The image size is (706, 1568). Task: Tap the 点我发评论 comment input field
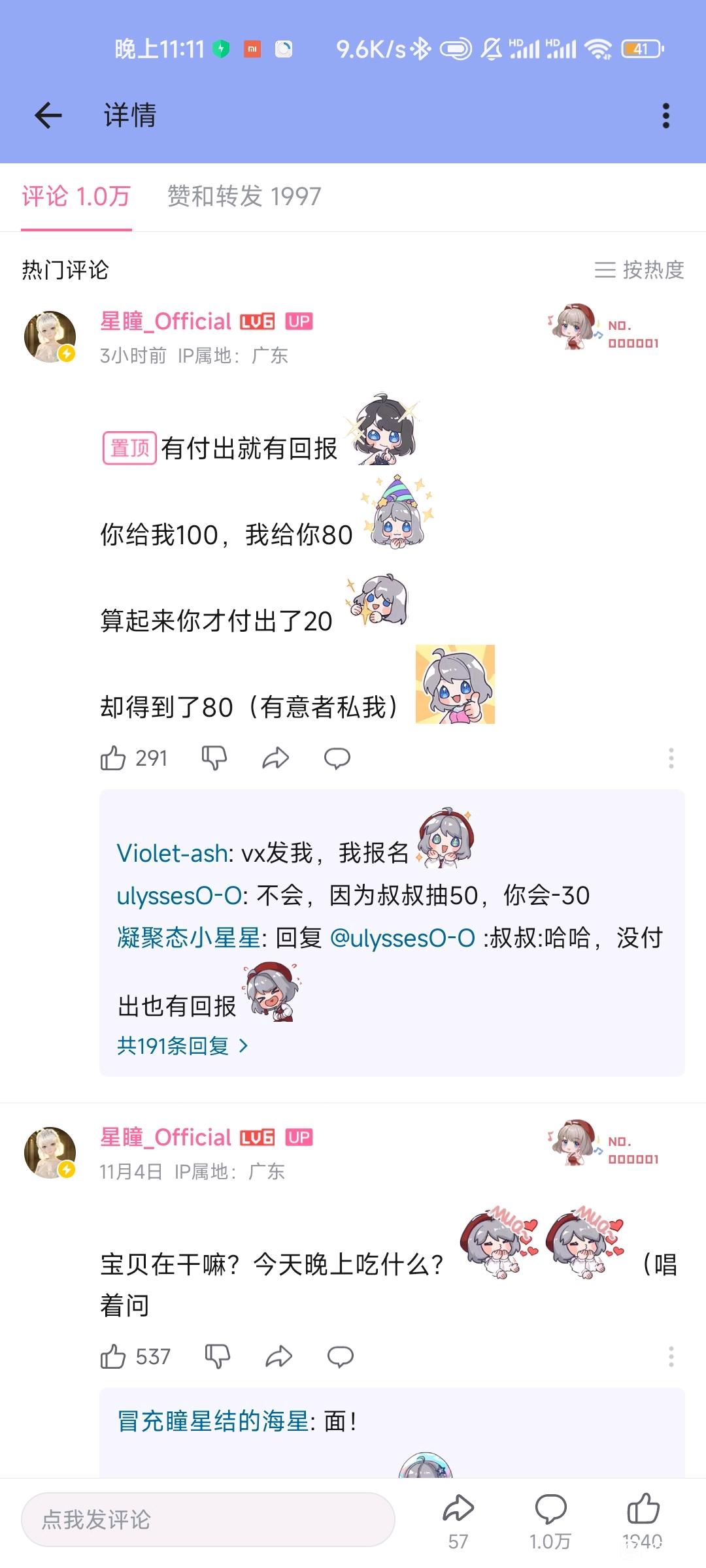coord(208,1520)
